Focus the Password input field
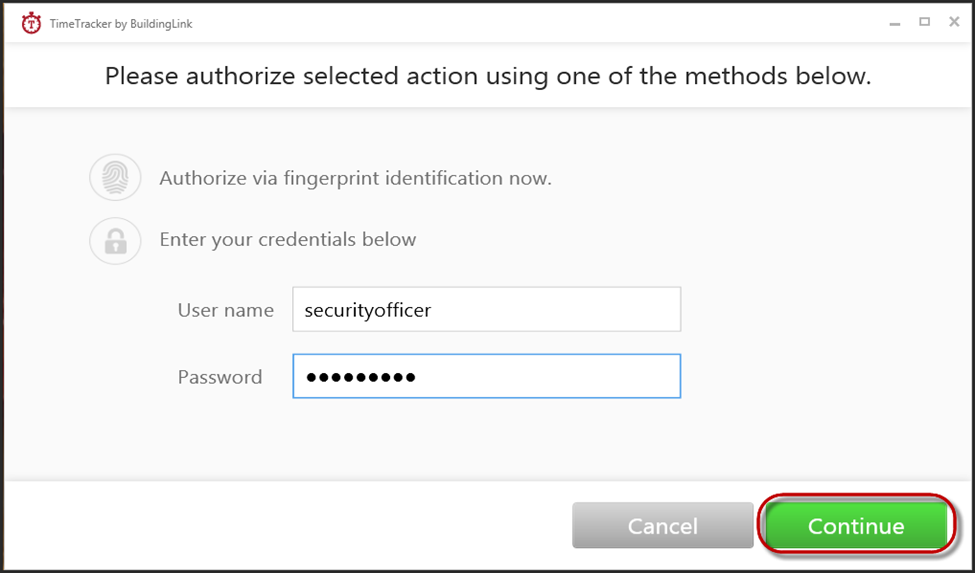The image size is (975, 573). (x=486, y=376)
